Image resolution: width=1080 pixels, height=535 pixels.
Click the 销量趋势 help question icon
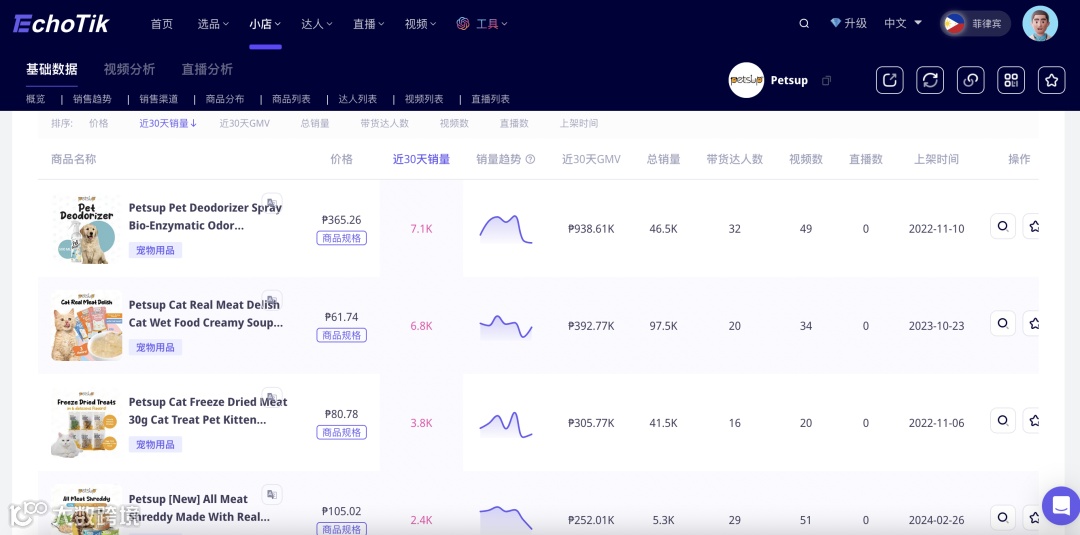[x=530, y=159]
